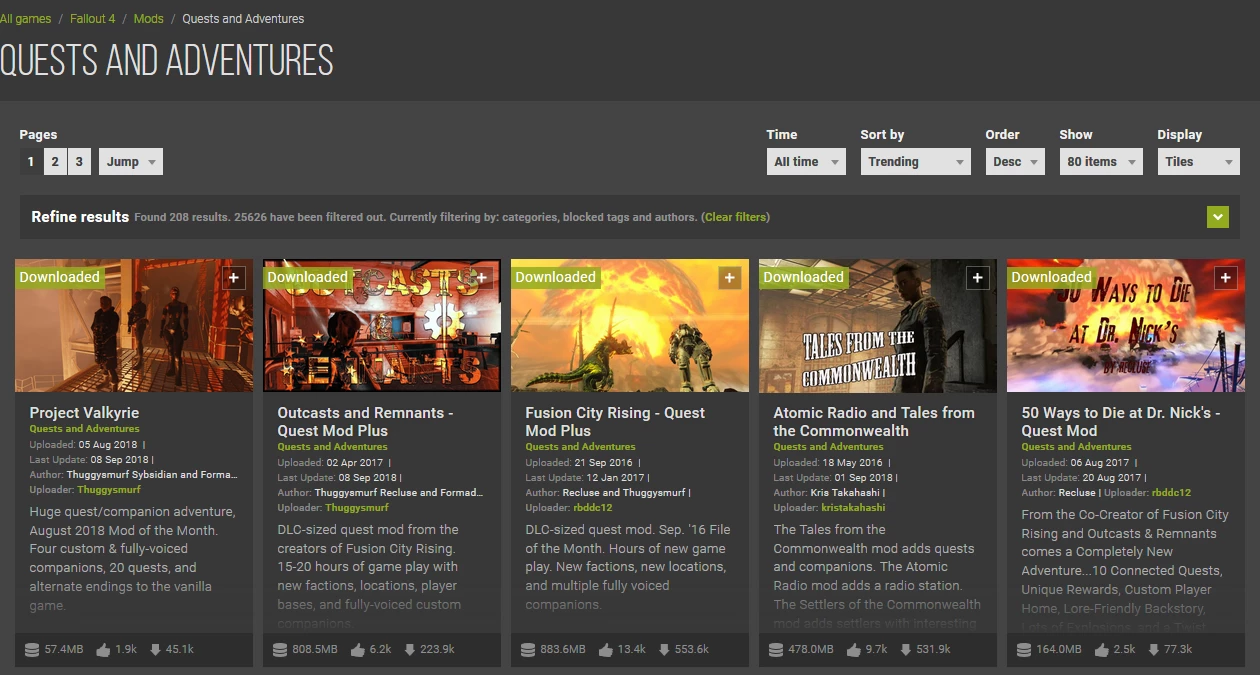This screenshot has width=1260, height=675.
Task: Open '50 Ways to Die at Dr. Nick's' title
Action: point(1121,422)
